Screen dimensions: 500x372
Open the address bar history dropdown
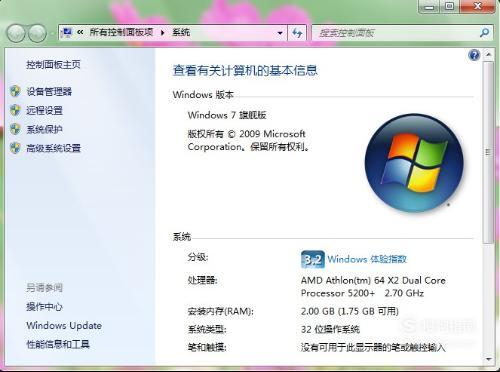(280, 33)
